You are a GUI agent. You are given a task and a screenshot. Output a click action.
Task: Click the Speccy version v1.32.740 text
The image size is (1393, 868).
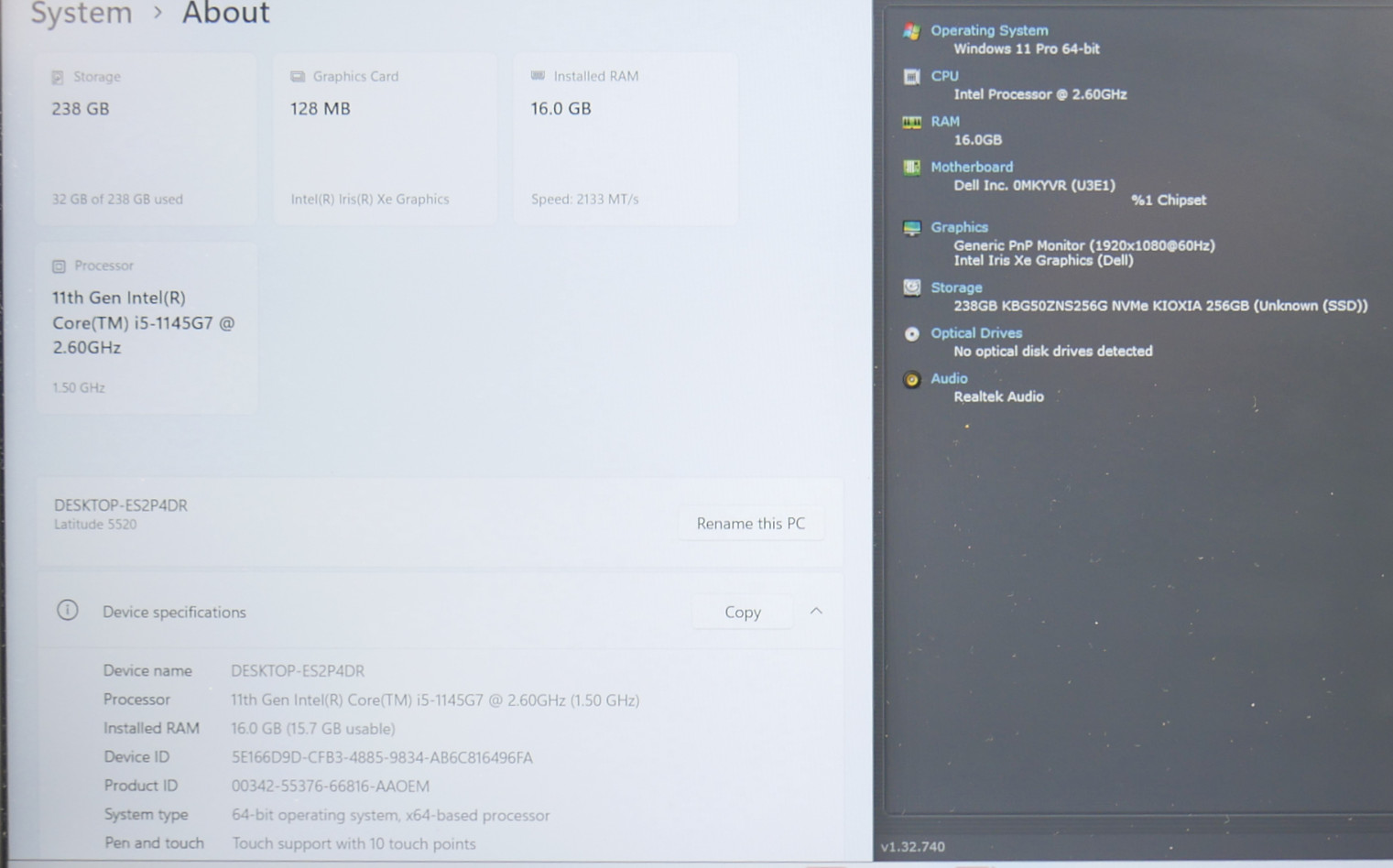coord(913,847)
